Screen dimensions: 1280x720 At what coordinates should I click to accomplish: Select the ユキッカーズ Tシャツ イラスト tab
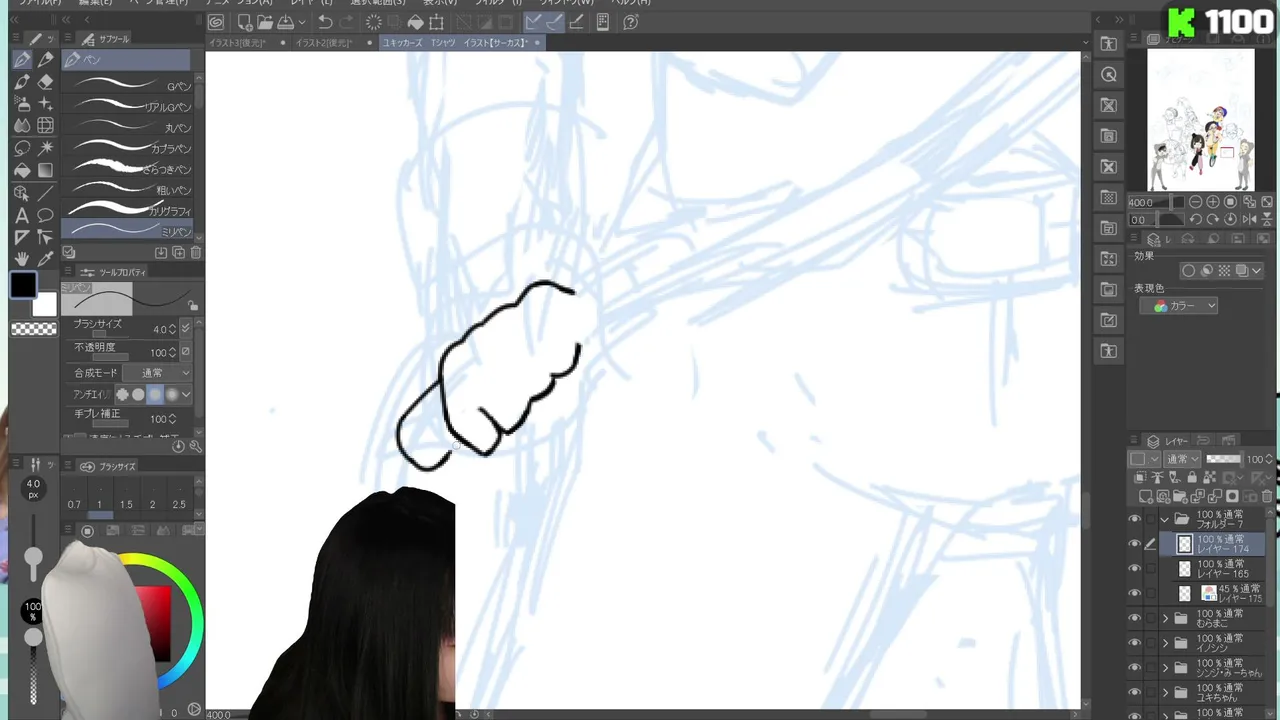point(461,43)
